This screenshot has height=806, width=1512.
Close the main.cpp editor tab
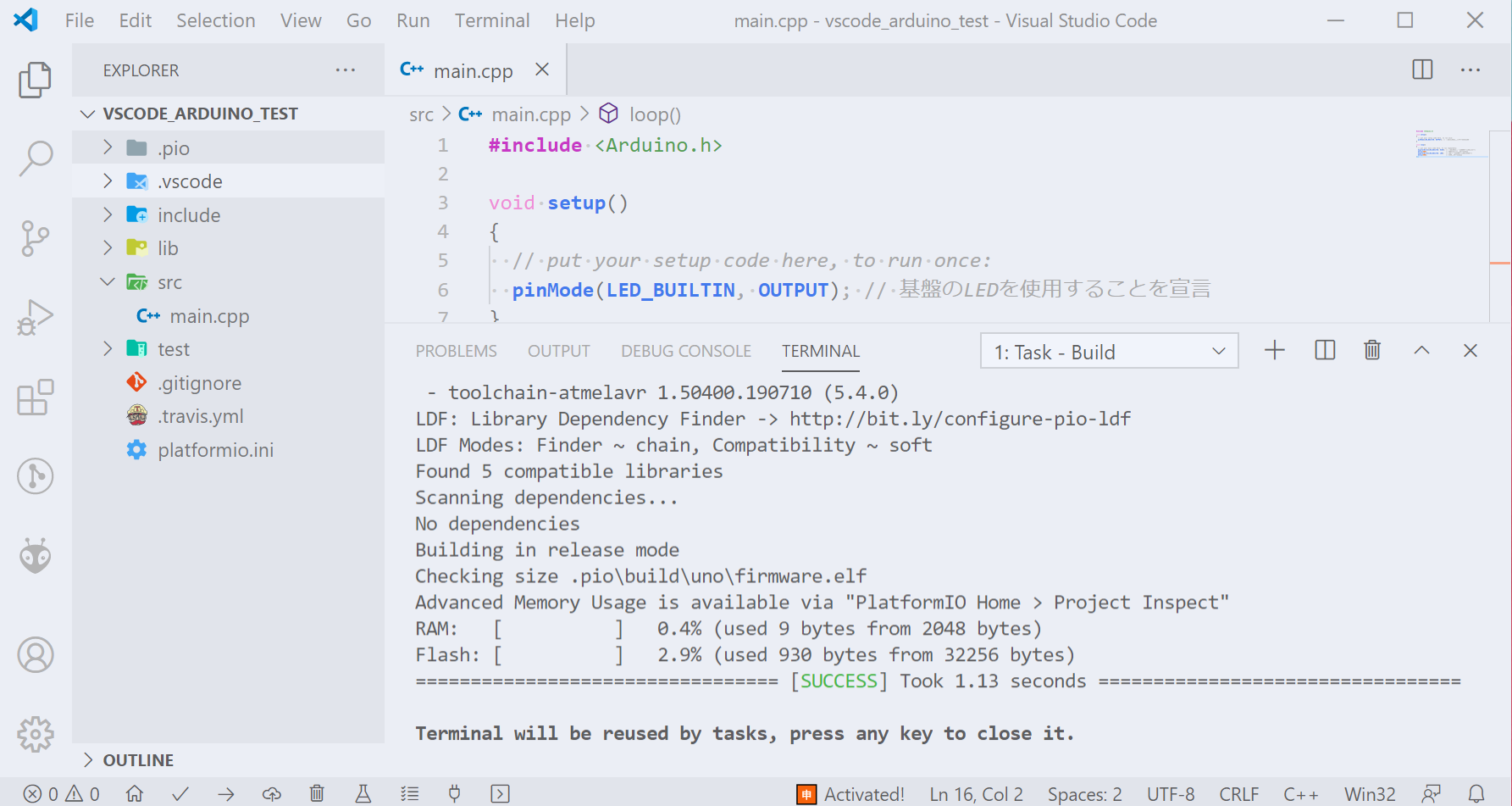542,69
